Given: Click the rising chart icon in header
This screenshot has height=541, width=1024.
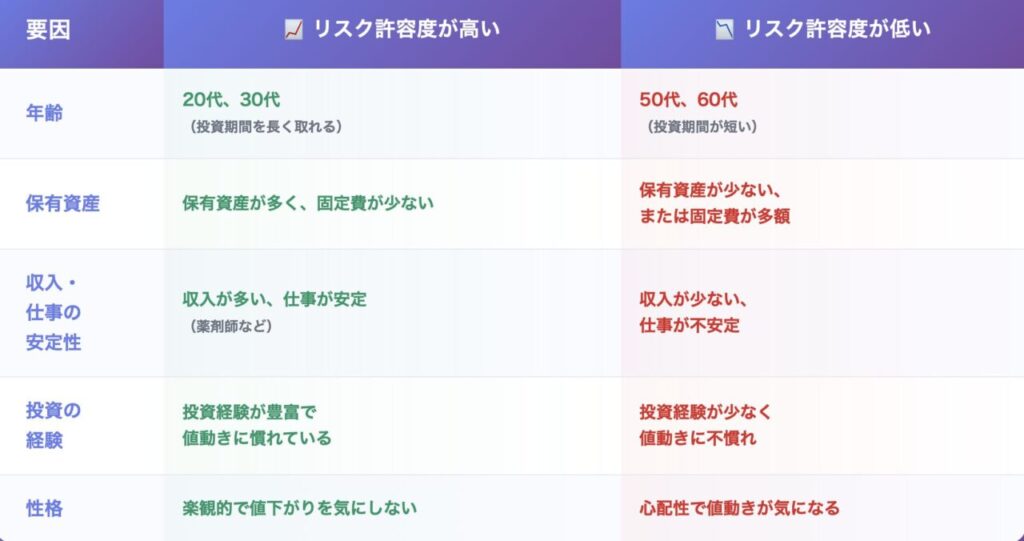Looking at the screenshot, I should [x=294, y=30].
